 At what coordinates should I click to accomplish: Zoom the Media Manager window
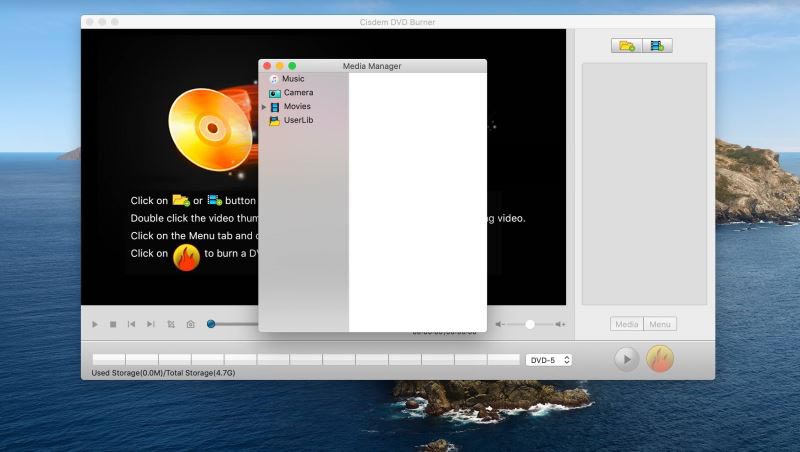pos(292,66)
